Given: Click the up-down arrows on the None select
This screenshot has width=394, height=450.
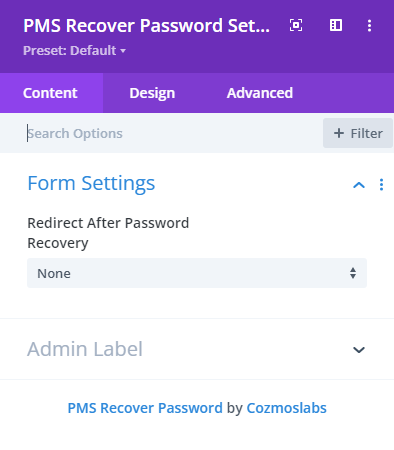Looking at the screenshot, I should click(x=353, y=273).
